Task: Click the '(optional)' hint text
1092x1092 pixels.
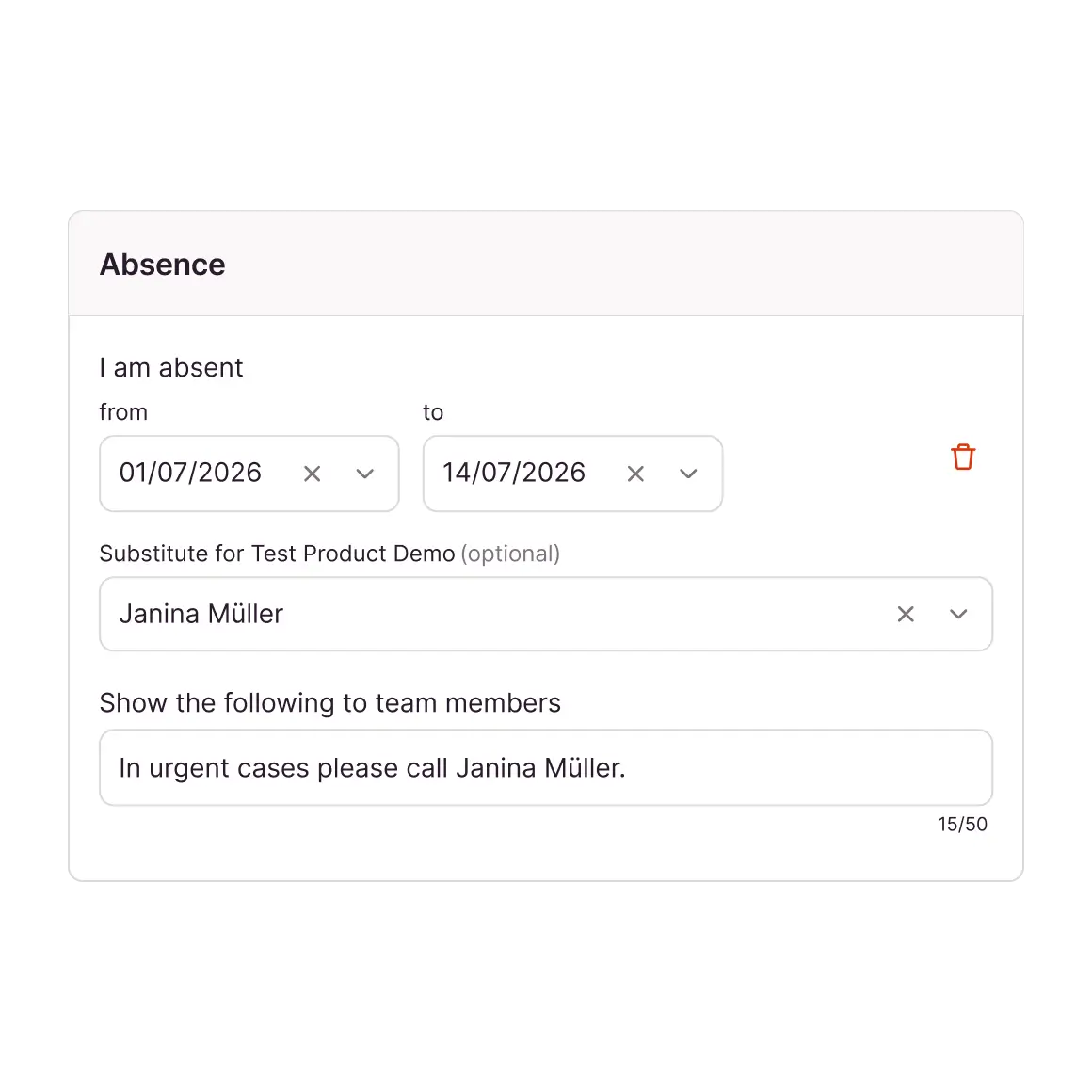Action: click(510, 554)
